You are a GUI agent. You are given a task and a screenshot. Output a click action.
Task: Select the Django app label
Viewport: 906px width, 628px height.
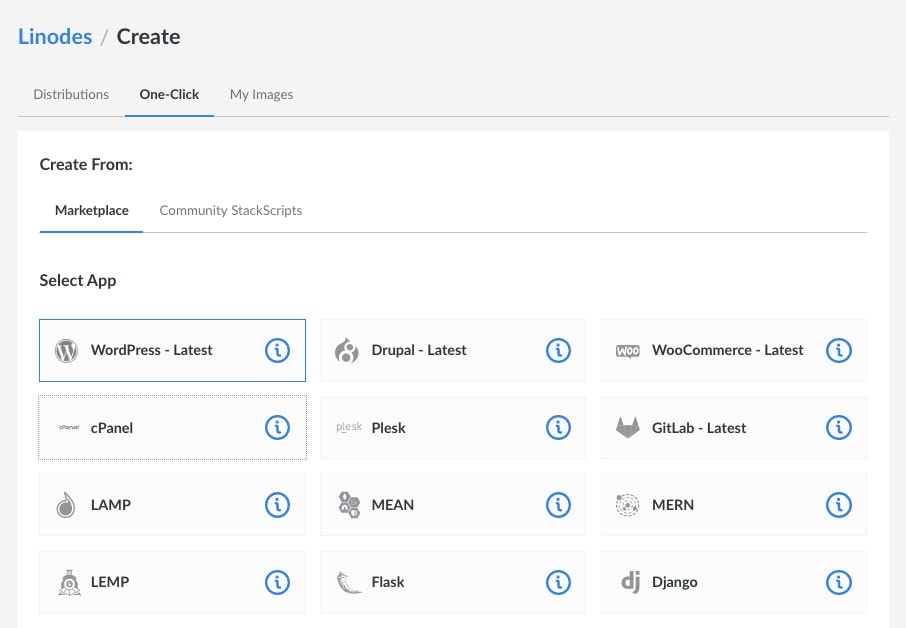pyautogui.click(x=674, y=582)
